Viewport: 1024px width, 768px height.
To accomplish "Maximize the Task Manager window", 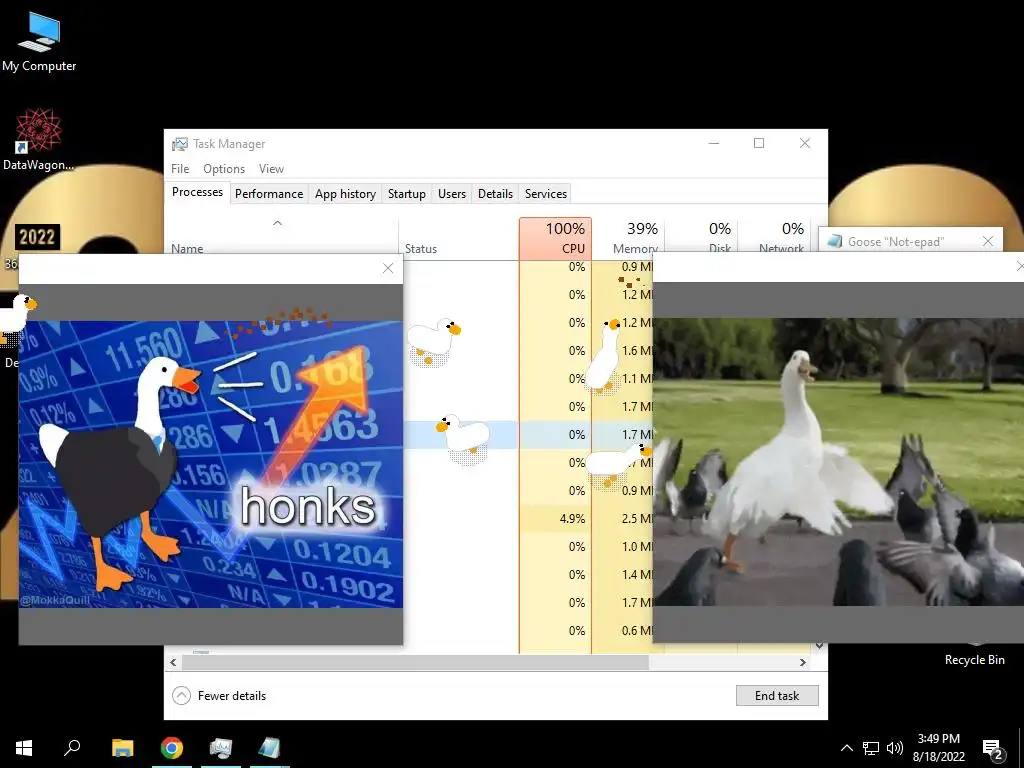I will click(x=759, y=143).
